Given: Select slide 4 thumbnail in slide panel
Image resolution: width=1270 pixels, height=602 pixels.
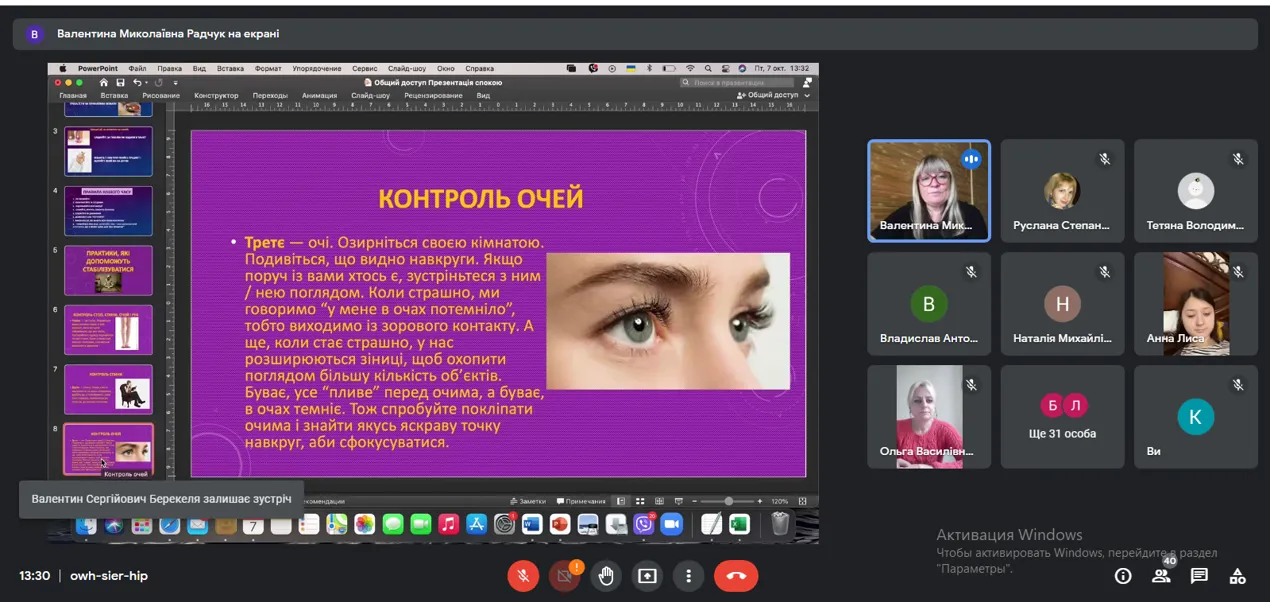Looking at the screenshot, I should tap(109, 211).
